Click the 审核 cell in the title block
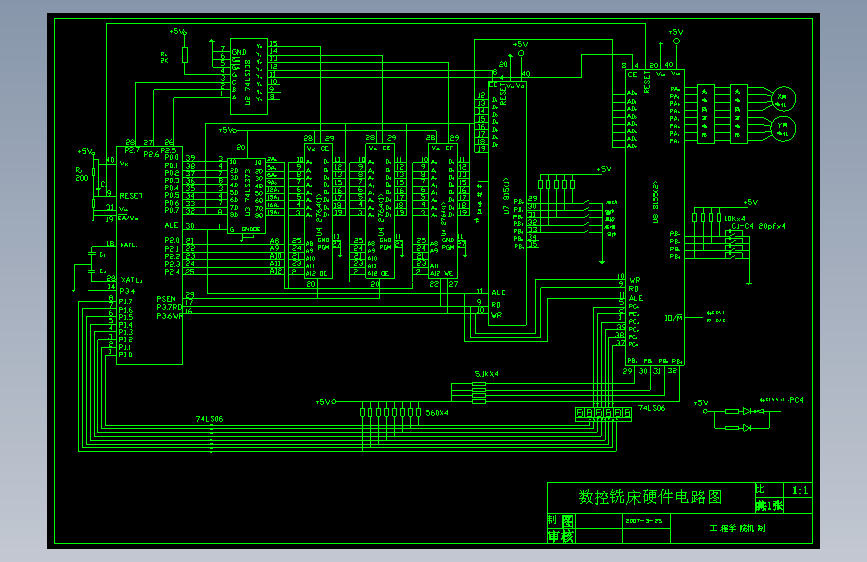 tap(561, 536)
